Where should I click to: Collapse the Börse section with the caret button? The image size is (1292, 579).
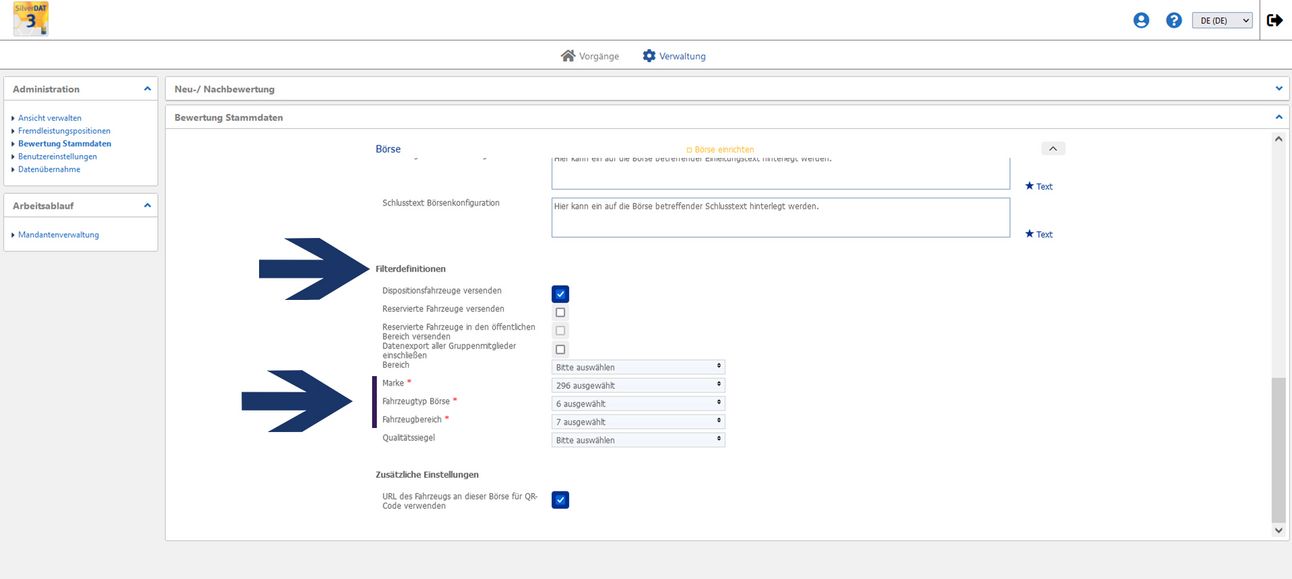tap(1053, 149)
